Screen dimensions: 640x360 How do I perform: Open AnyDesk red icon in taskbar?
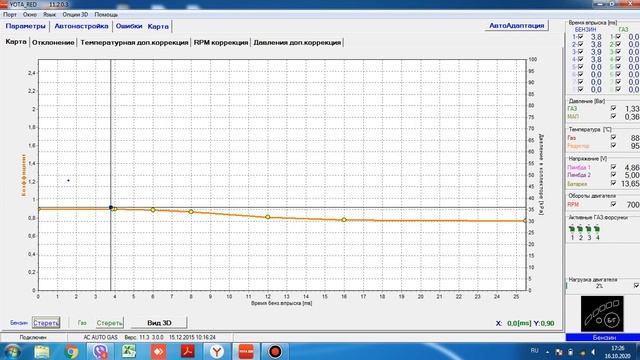pyautogui.click(x=158, y=351)
